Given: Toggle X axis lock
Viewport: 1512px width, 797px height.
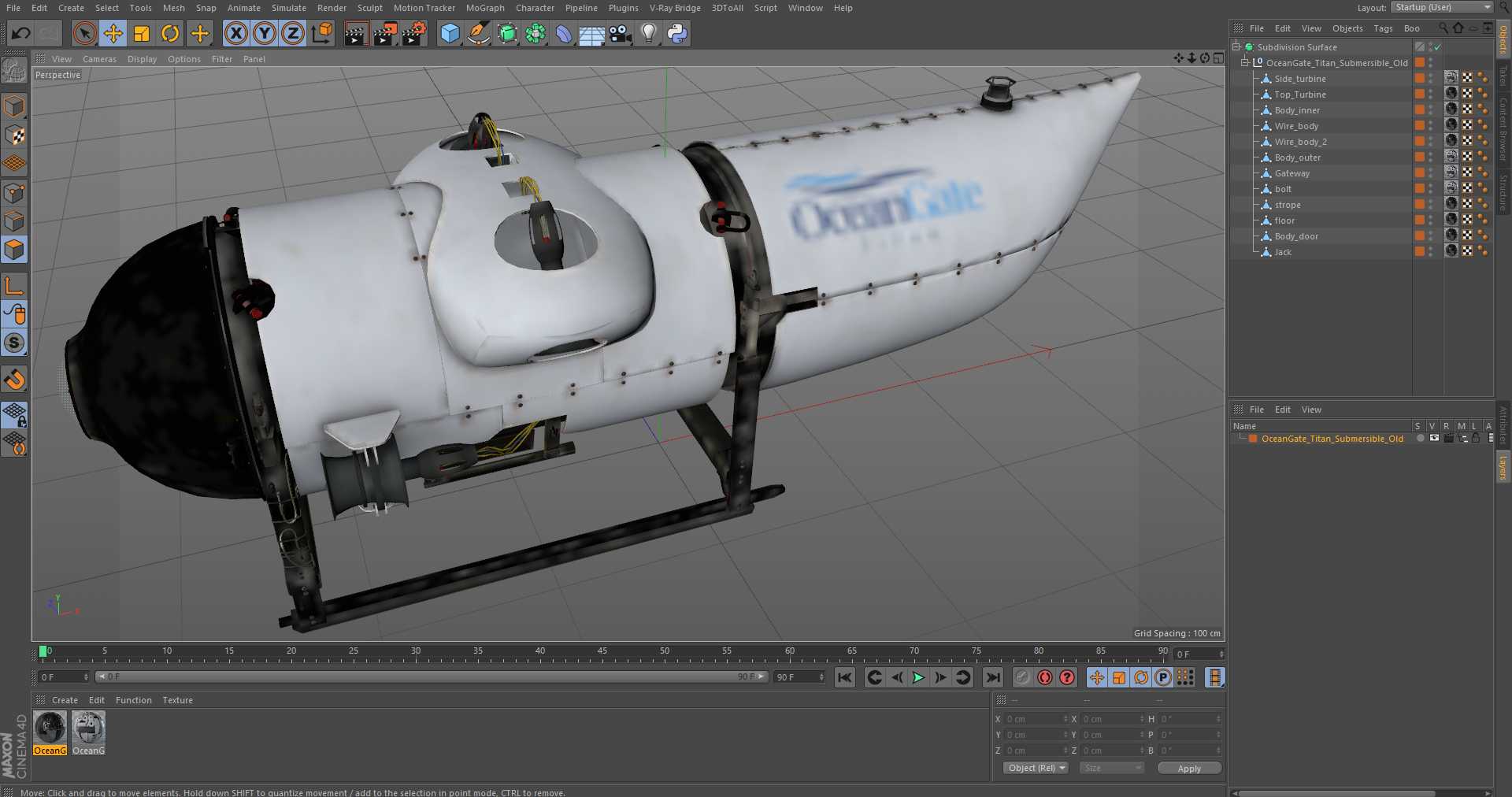Looking at the screenshot, I should [235, 33].
